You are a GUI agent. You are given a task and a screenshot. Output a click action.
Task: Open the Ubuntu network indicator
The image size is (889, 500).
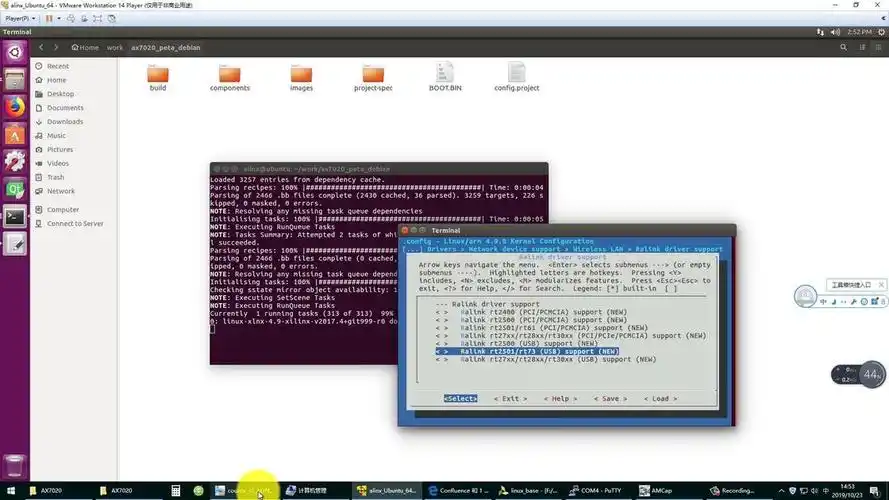click(x=820, y=32)
